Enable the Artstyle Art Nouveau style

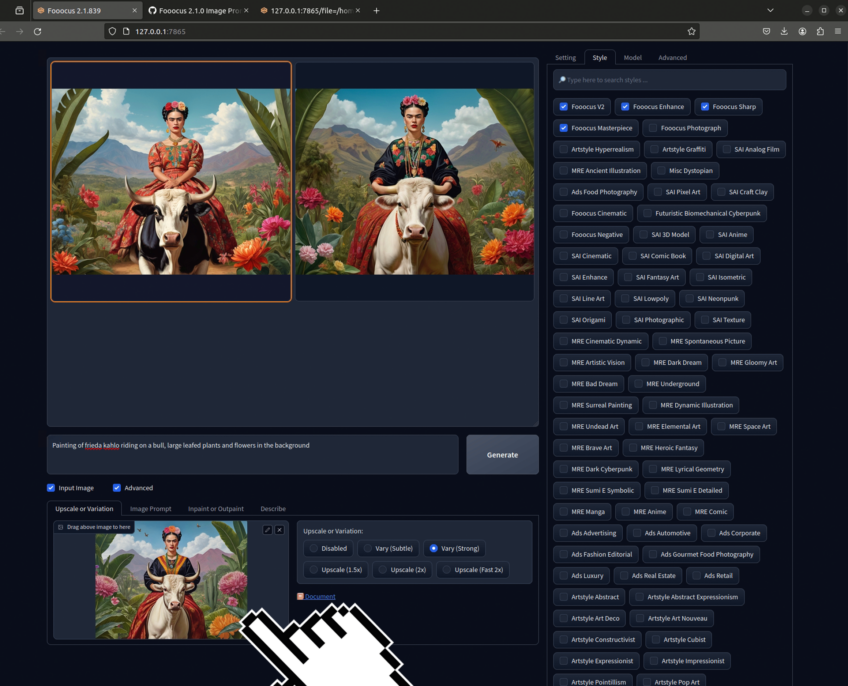pyautogui.click(x=640, y=618)
